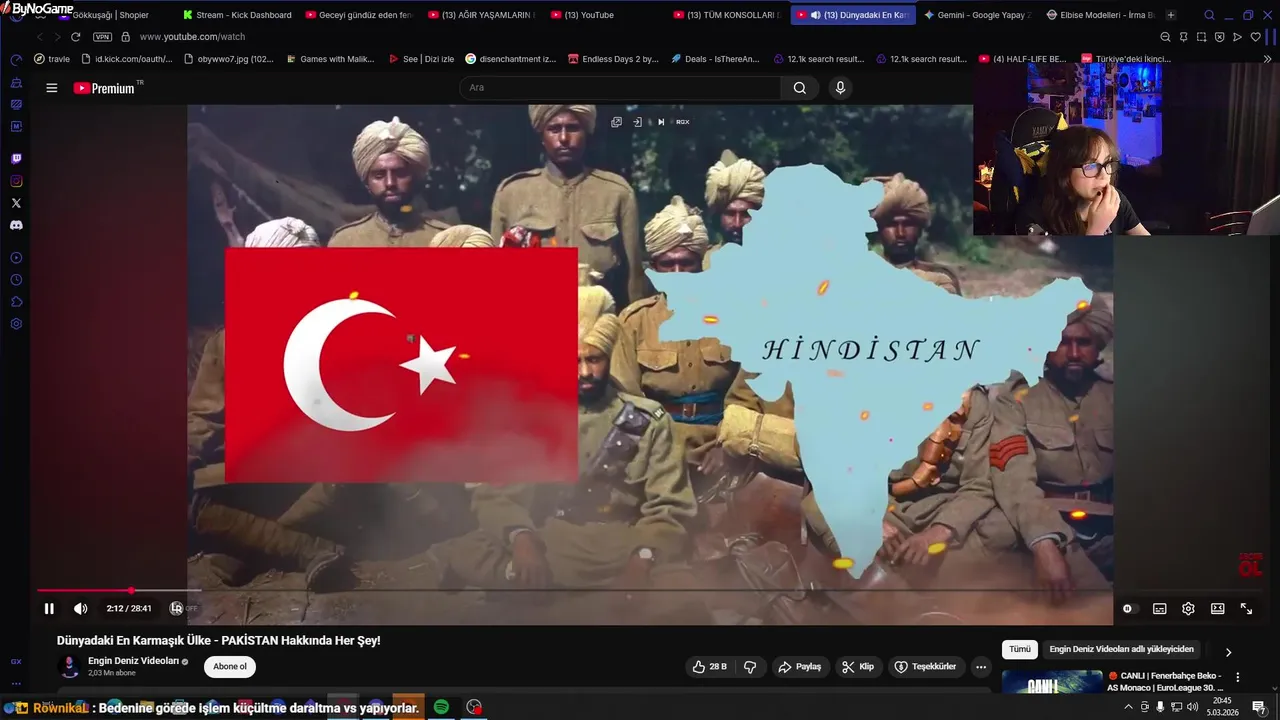Open the Discord sidebar panel
Screen dimensions: 1280x720
tap(16, 225)
